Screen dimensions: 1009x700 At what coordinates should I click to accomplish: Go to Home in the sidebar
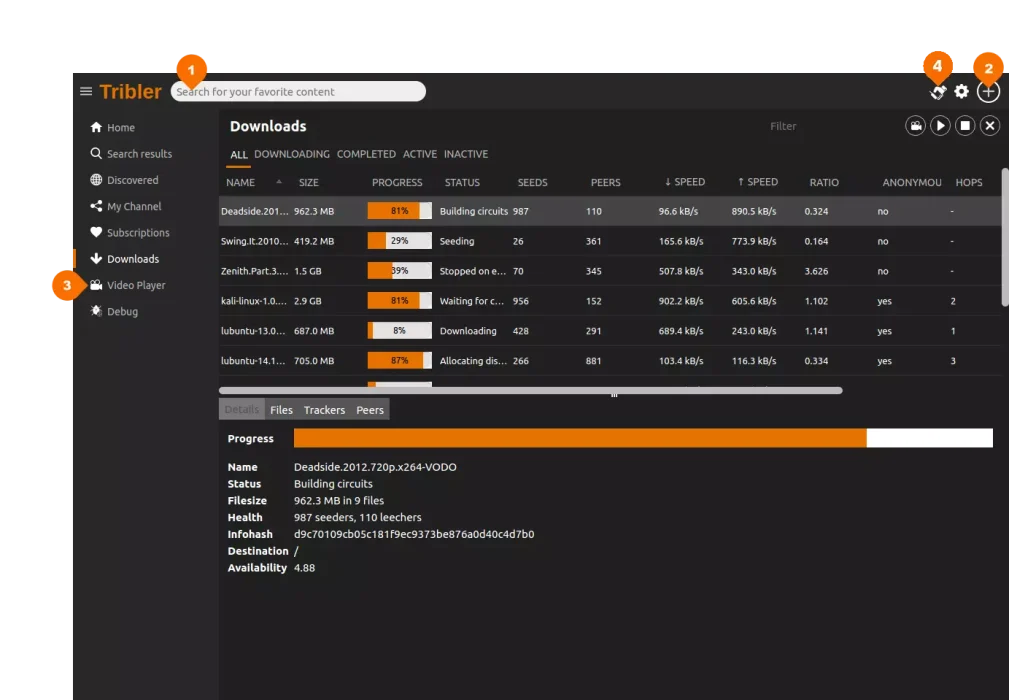pos(113,127)
